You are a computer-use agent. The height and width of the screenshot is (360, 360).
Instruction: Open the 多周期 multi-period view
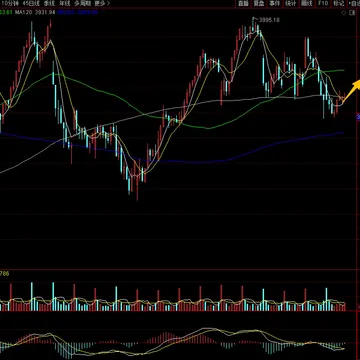pyautogui.click(x=82, y=3)
